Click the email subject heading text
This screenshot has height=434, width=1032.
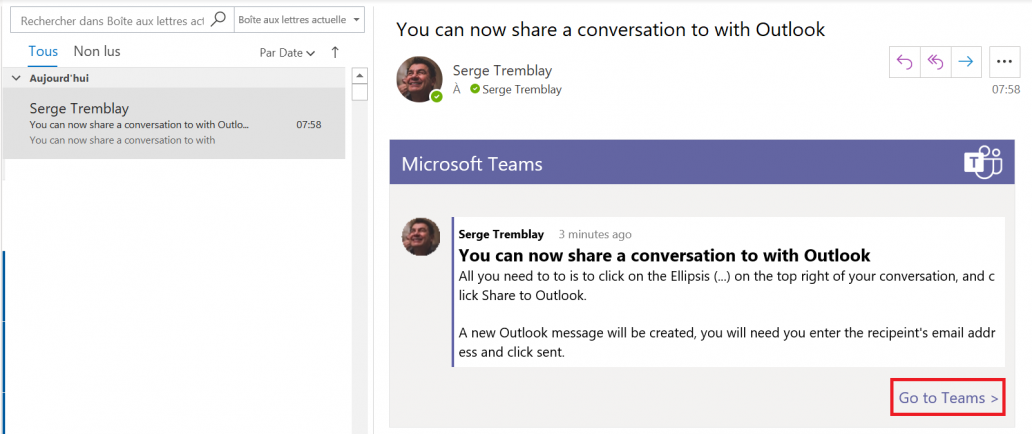611,30
